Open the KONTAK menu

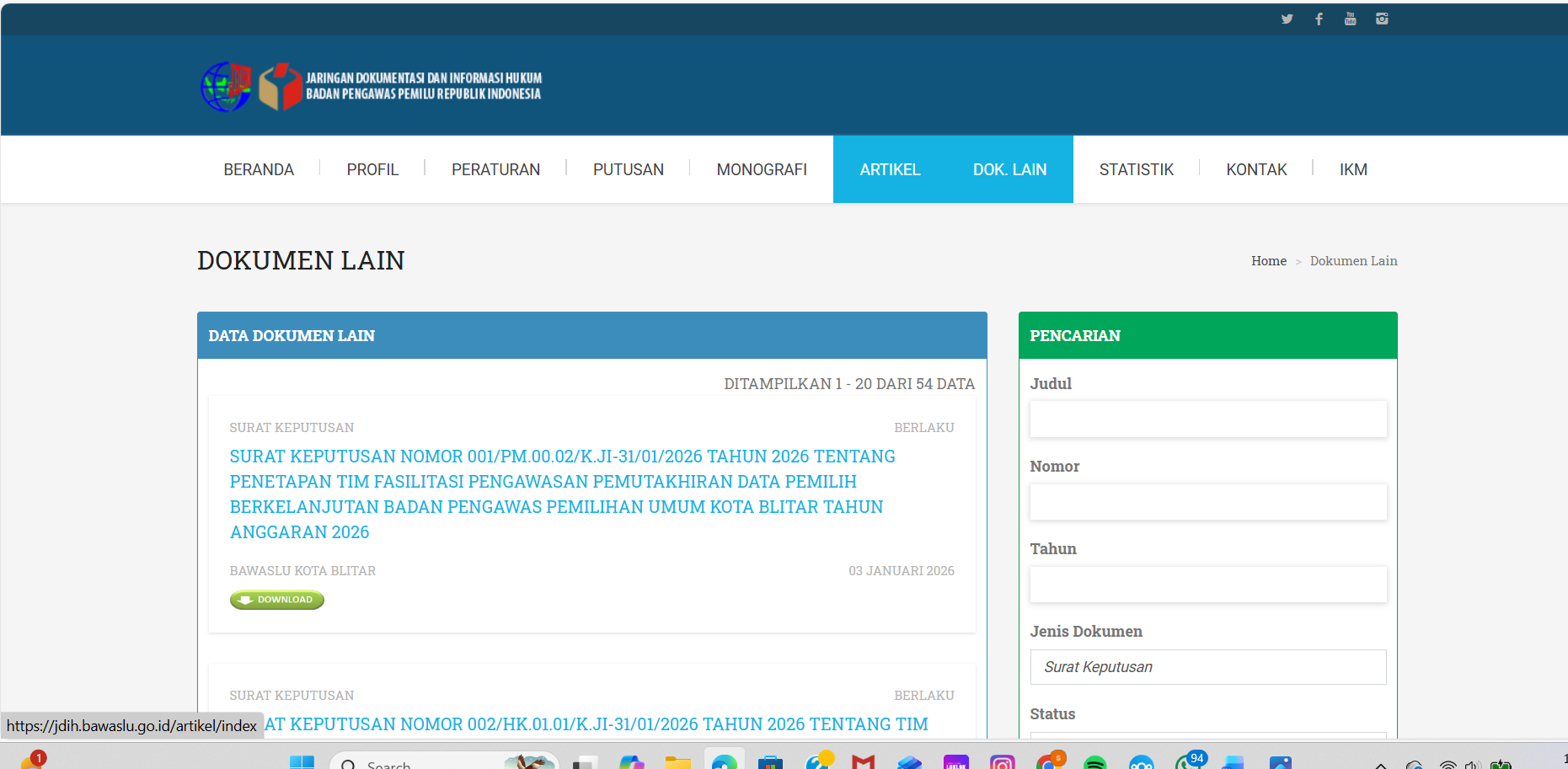[1256, 169]
